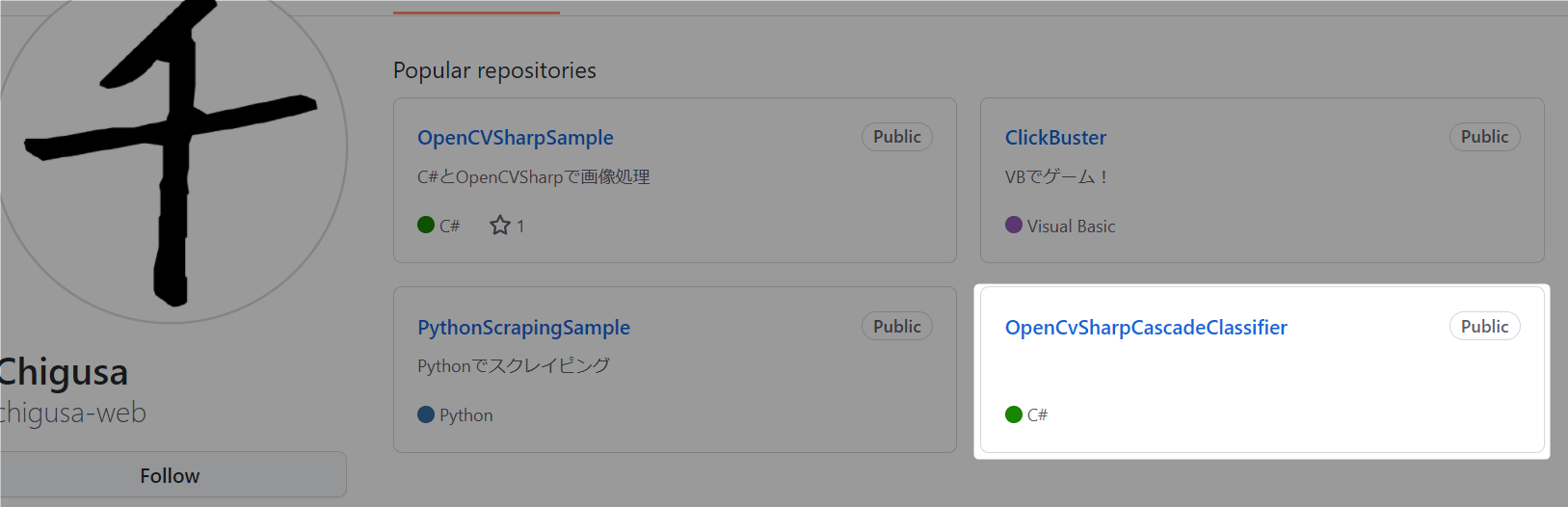This screenshot has width=1568, height=507.
Task: Click the blue Python language dot
Action: [x=426, y=414]
